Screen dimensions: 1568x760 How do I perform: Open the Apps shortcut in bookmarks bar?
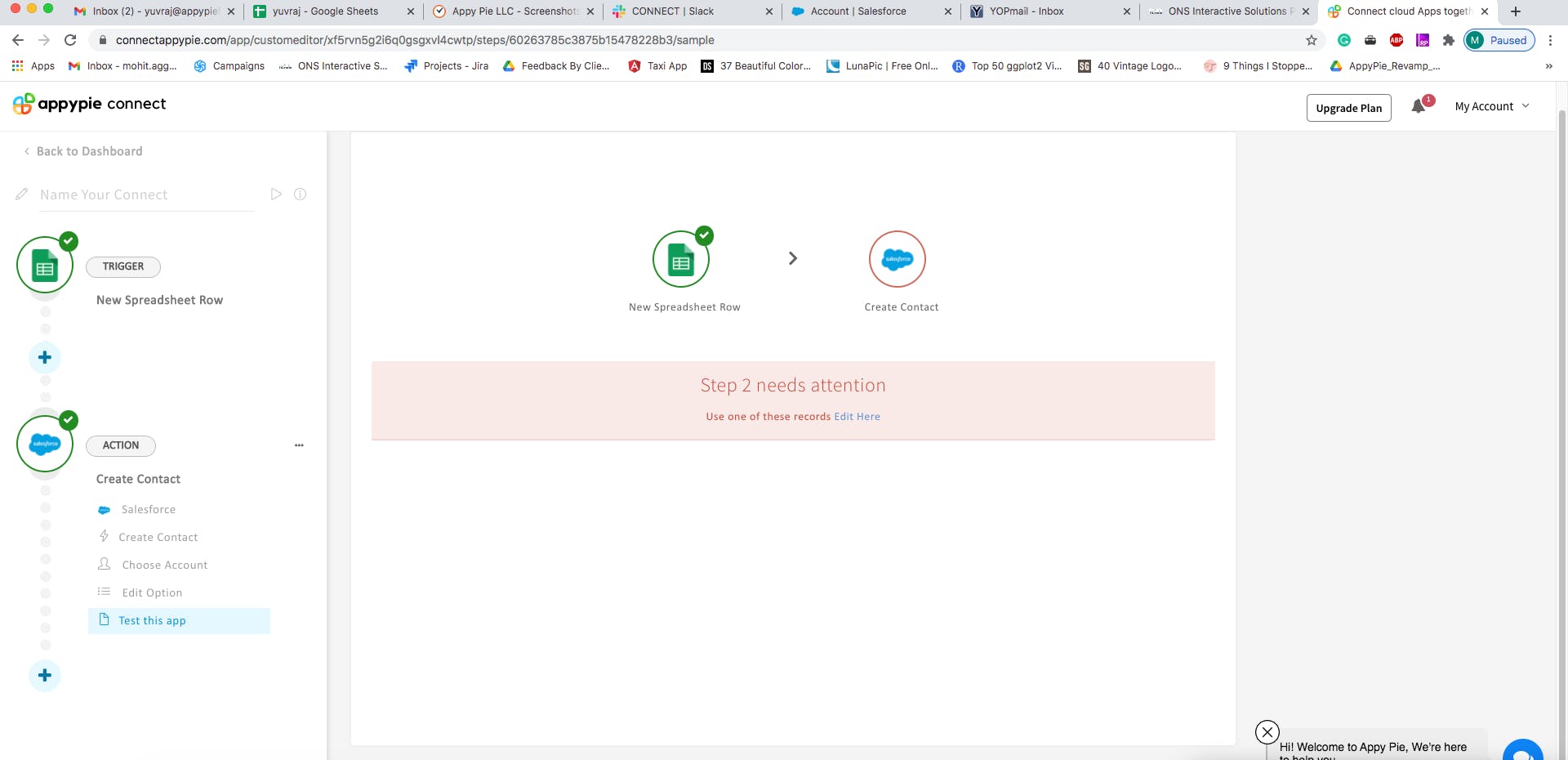click(33, 66)
